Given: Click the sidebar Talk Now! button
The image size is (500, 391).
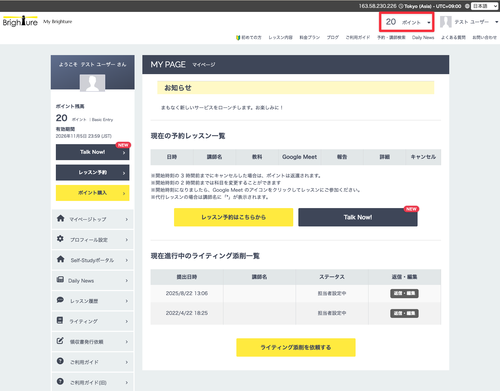Looking at the screenshot, I should click(93, 152).
